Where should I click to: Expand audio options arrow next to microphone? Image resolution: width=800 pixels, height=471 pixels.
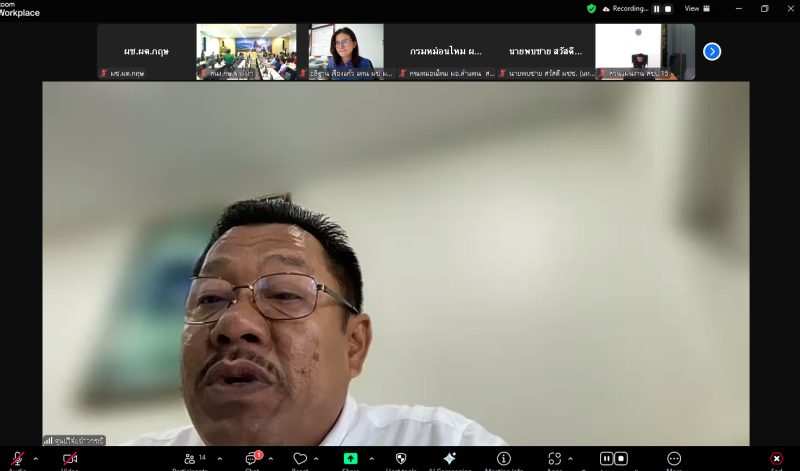coord(36,459)
